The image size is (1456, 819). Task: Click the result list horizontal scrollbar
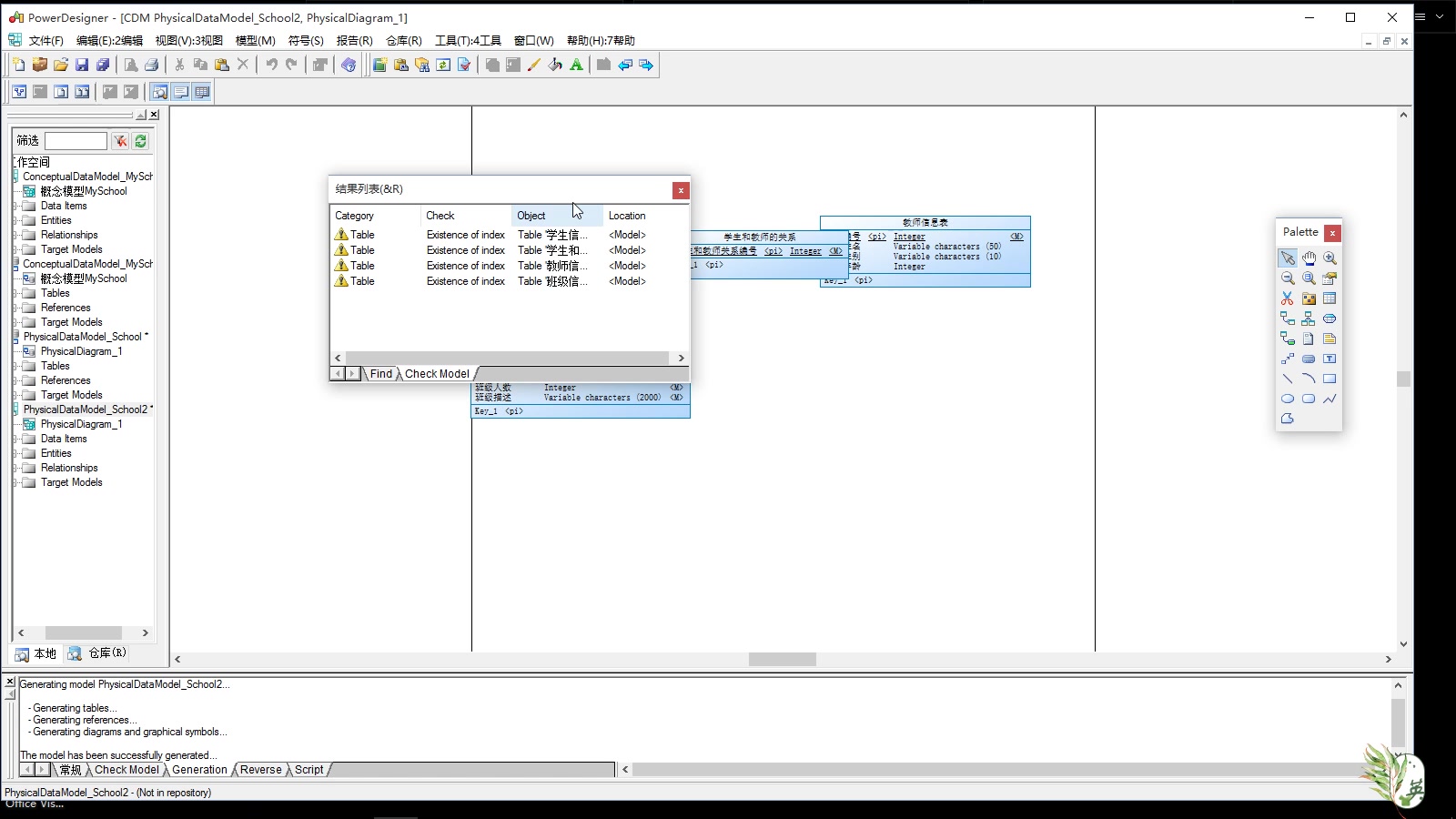(x=509, y=359)
